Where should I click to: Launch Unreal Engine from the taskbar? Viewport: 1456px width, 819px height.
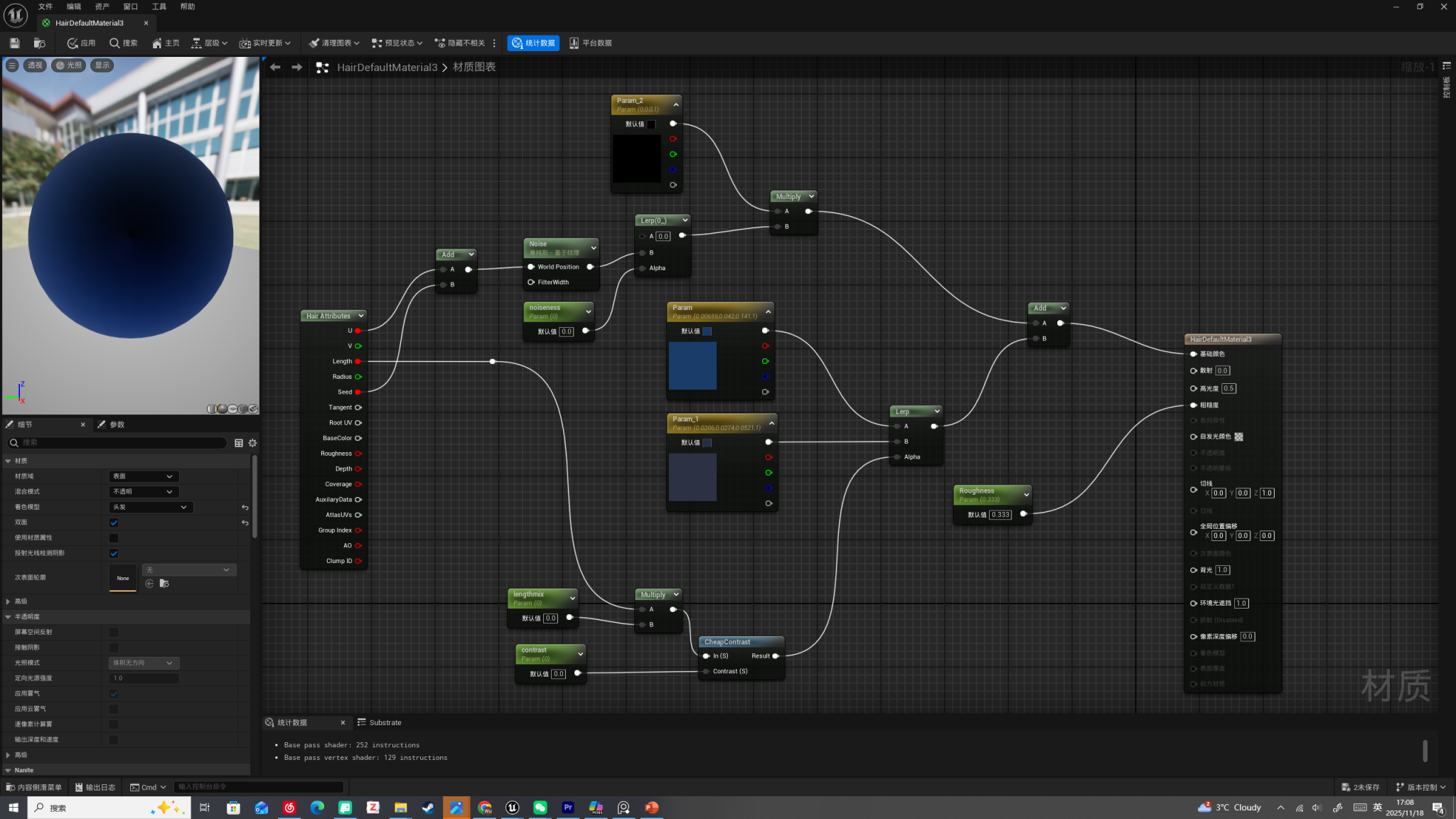point(512,807)
